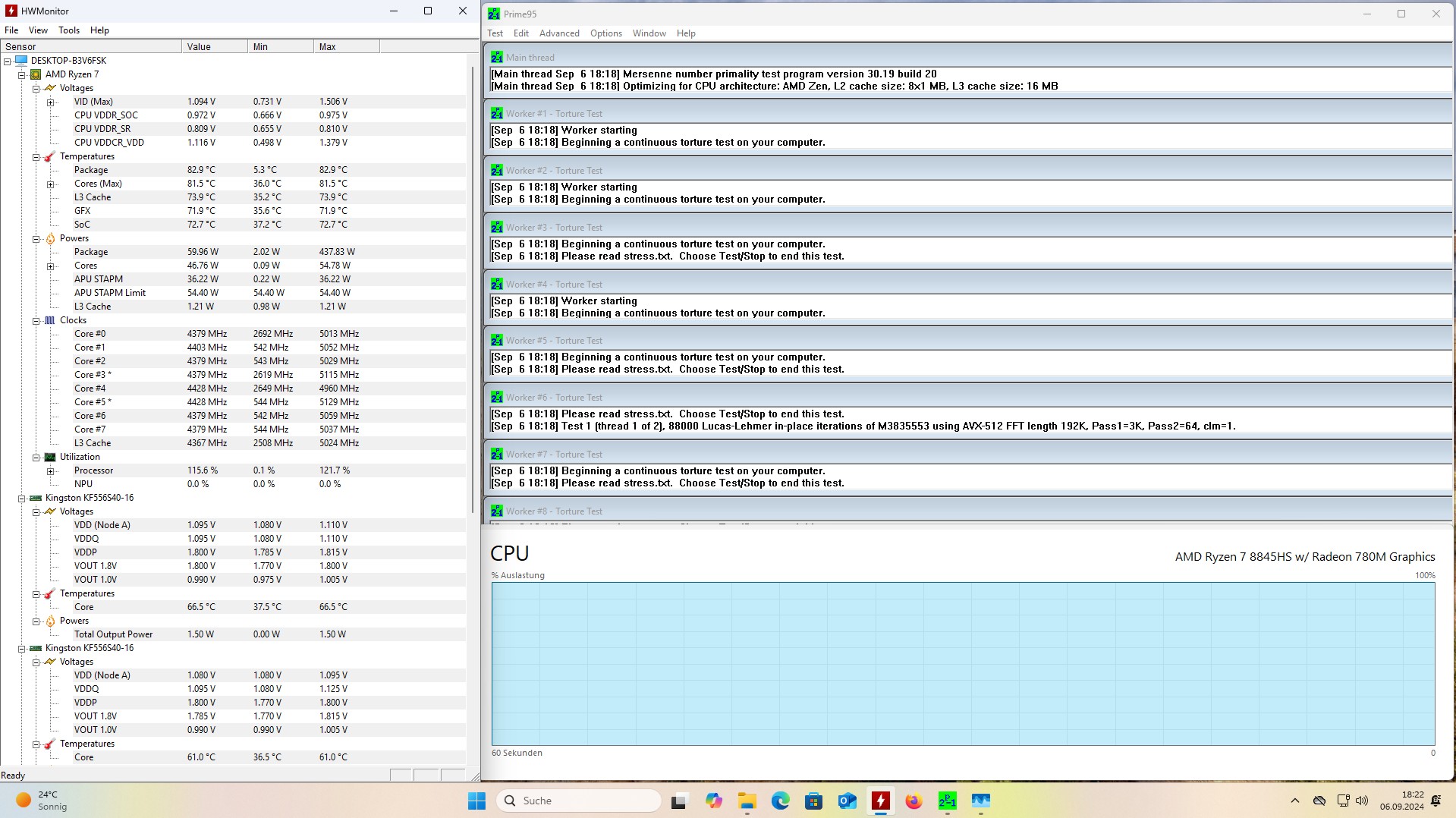Click the first Kingston memory module icon
This screenshot has height=818, width=1456.
[x=35, y=498]
